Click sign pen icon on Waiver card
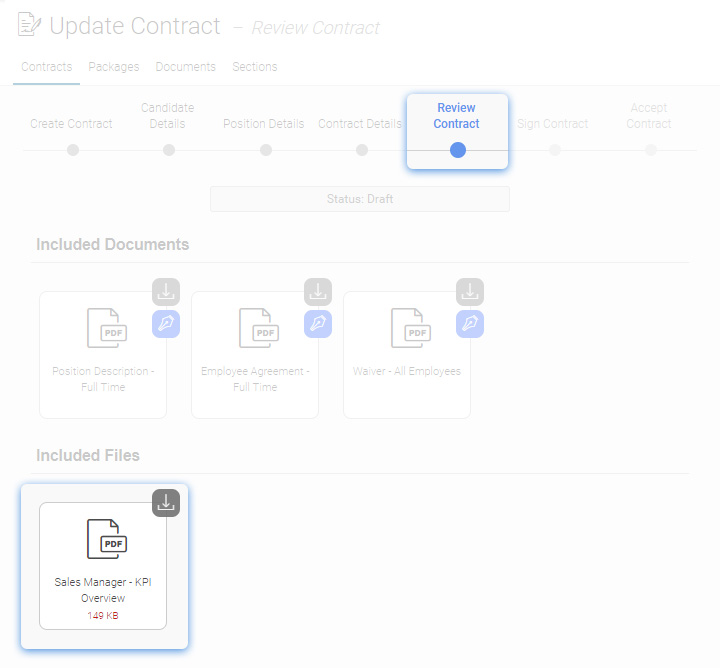The image size is (720, 668). click(470, 324)
